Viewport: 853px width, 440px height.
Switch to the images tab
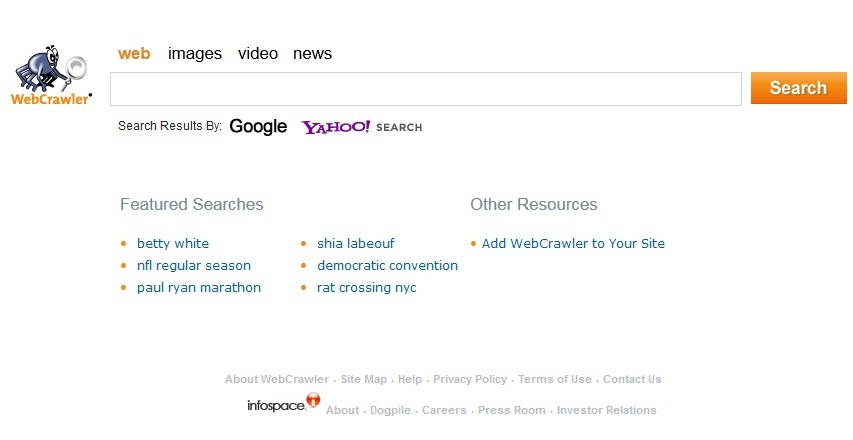195,54
